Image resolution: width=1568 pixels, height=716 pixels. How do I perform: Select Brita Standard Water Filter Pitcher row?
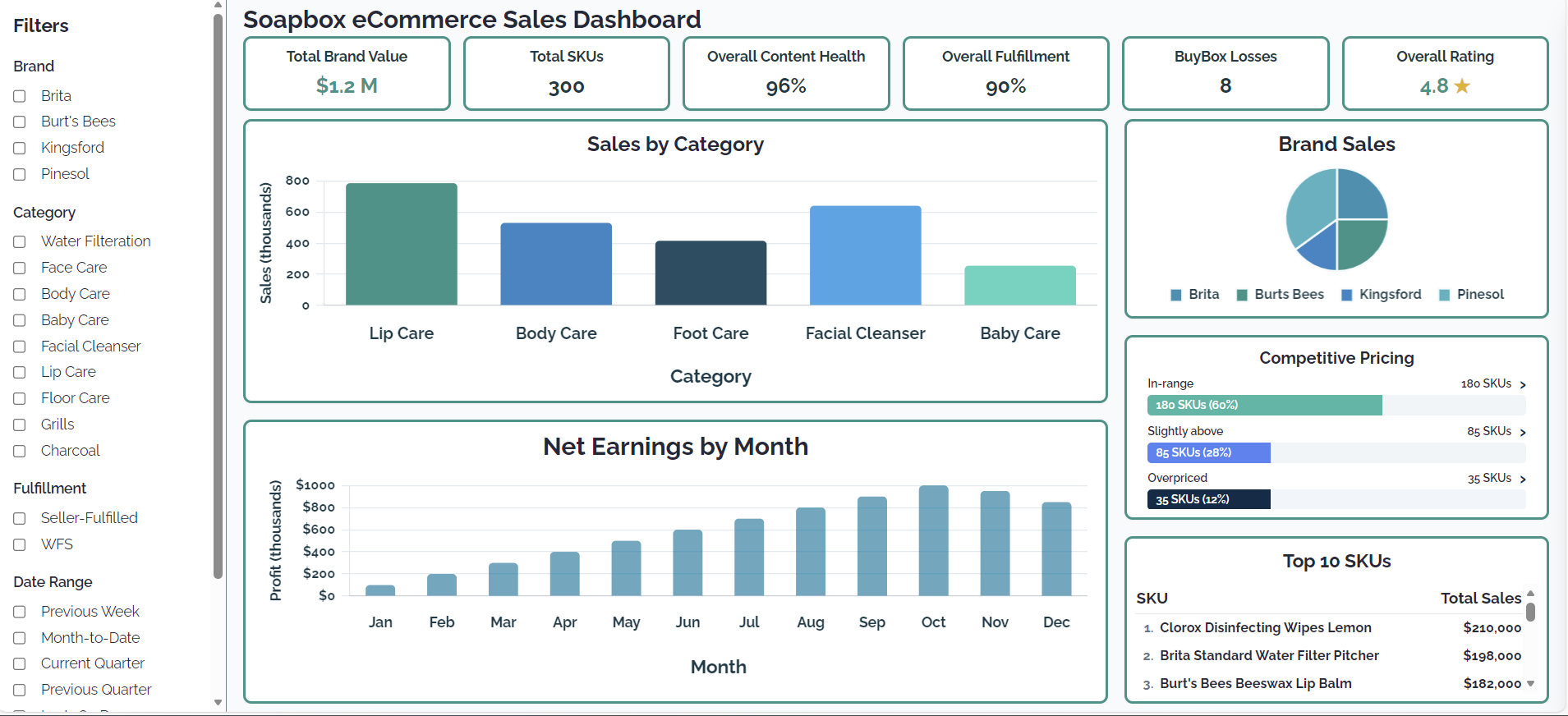[x=1329, y=656]
